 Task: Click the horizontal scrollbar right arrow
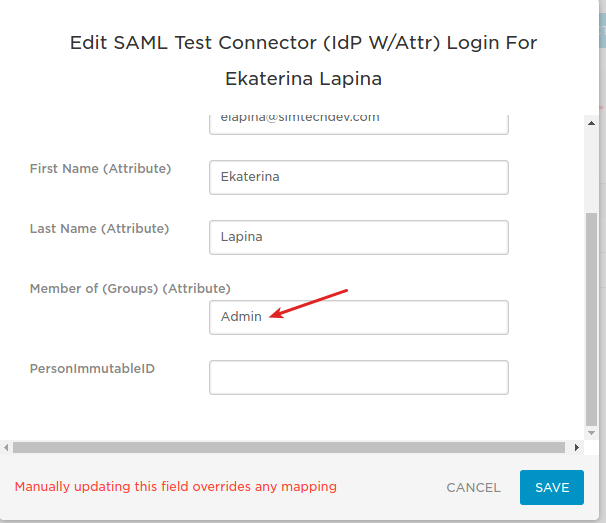coord(577,448)
